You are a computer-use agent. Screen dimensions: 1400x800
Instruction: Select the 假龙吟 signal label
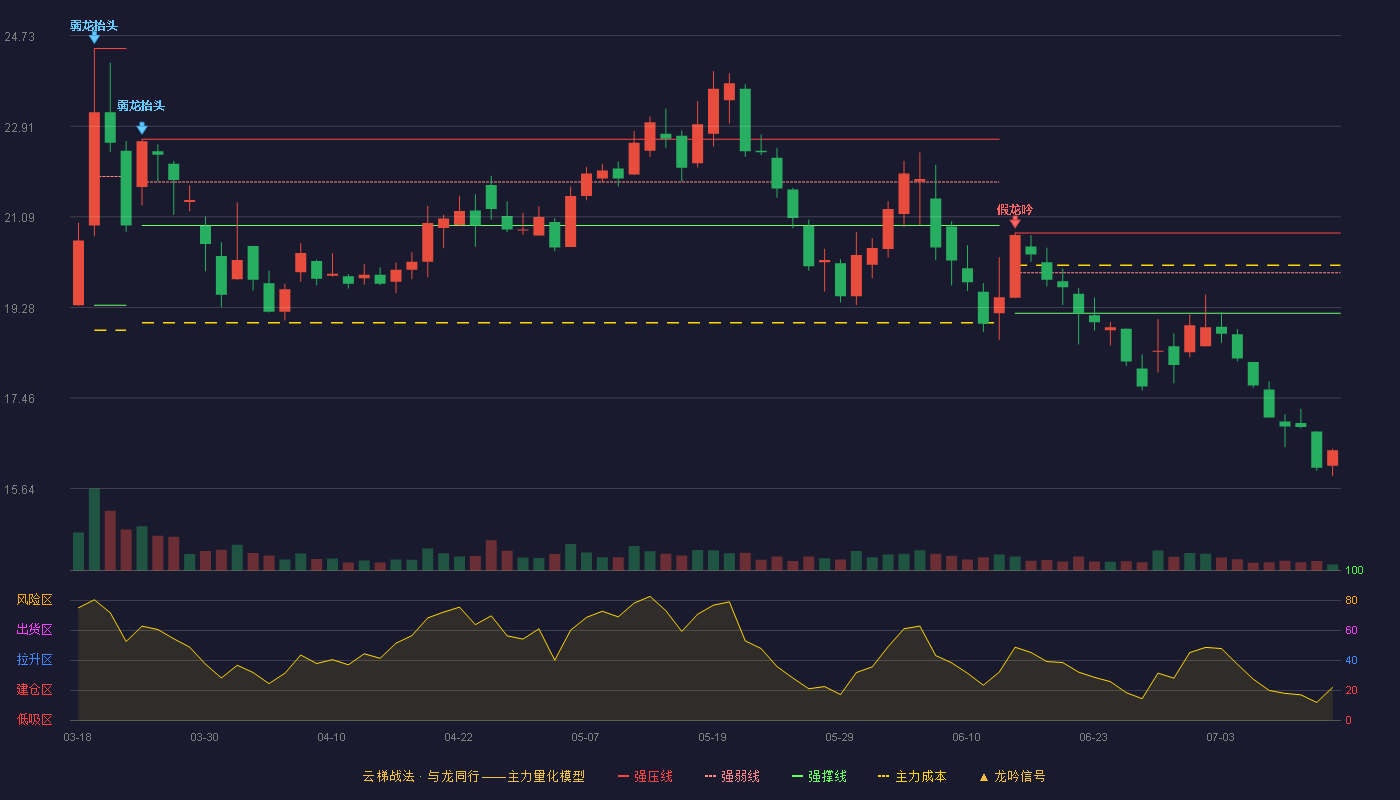[x=1015, y=210]
